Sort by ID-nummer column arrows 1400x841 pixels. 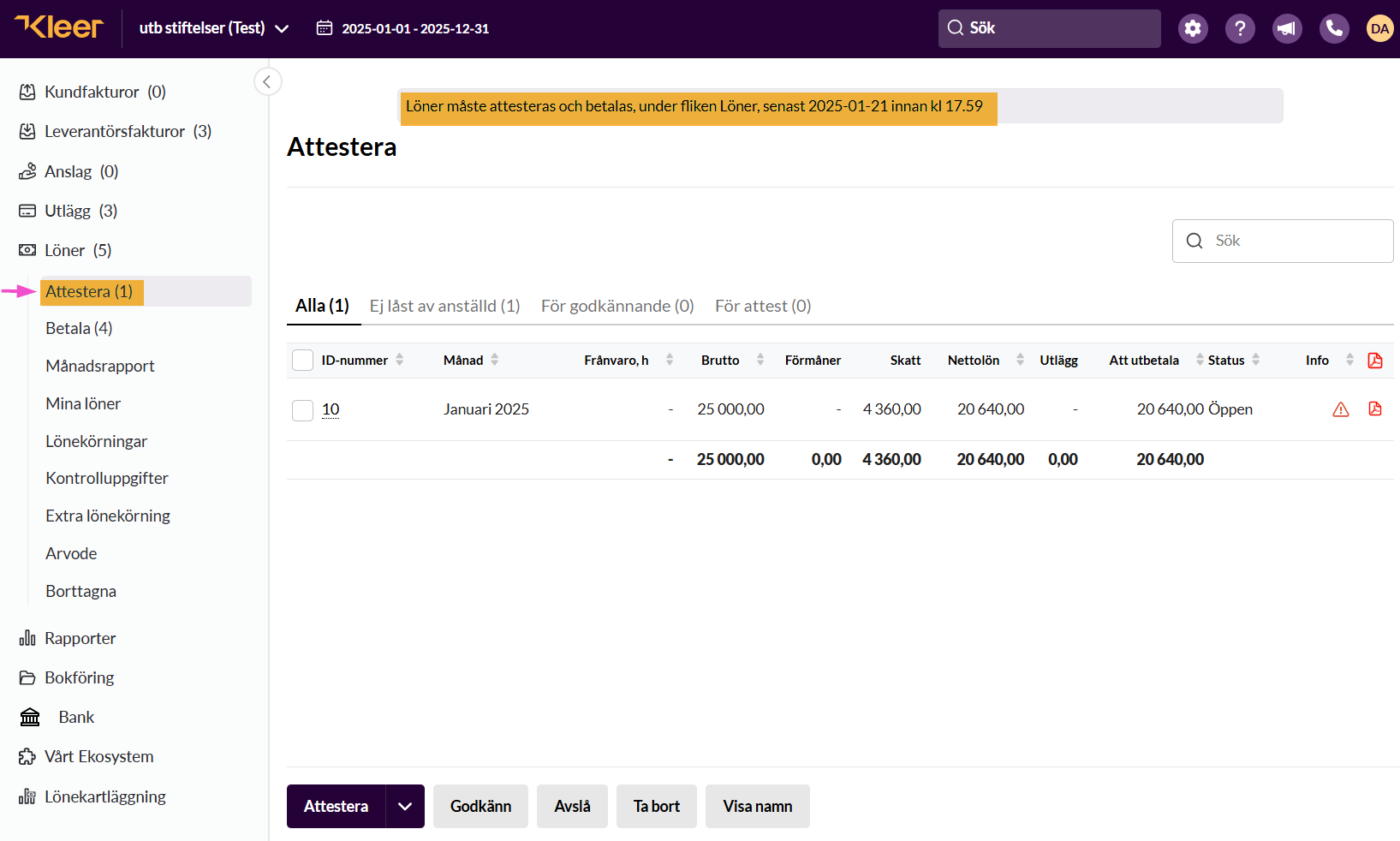click(400, 360)
